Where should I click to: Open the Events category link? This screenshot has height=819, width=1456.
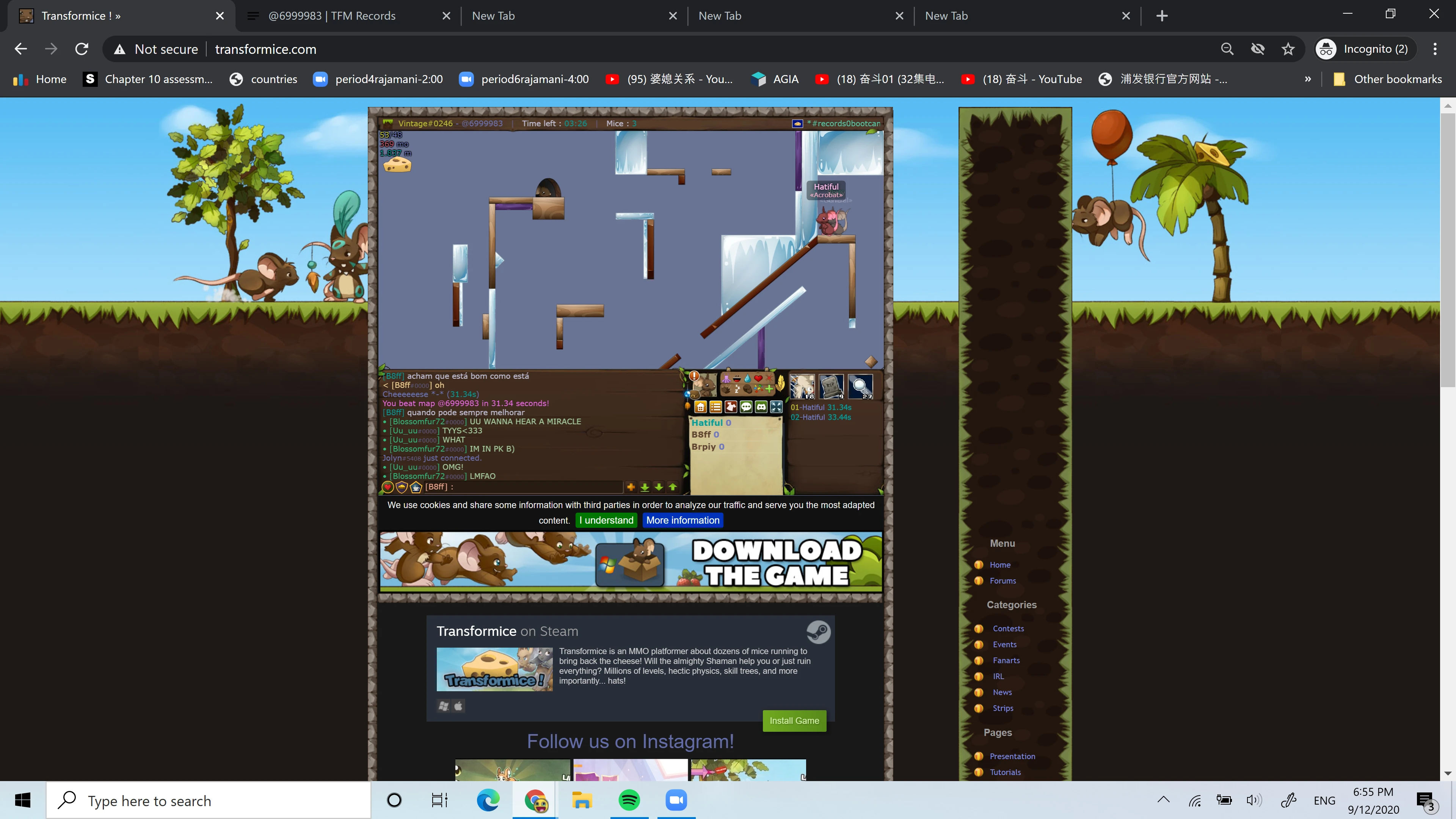[1004, 644]
